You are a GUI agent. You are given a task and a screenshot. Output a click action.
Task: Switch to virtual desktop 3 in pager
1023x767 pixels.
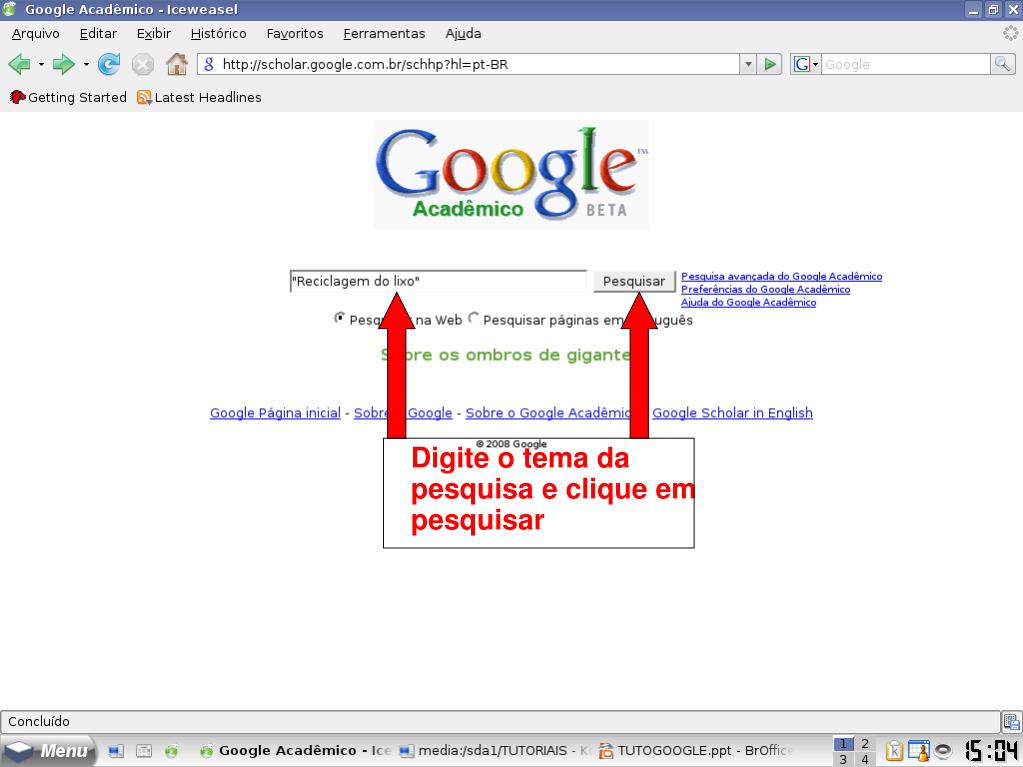point(844,759)
